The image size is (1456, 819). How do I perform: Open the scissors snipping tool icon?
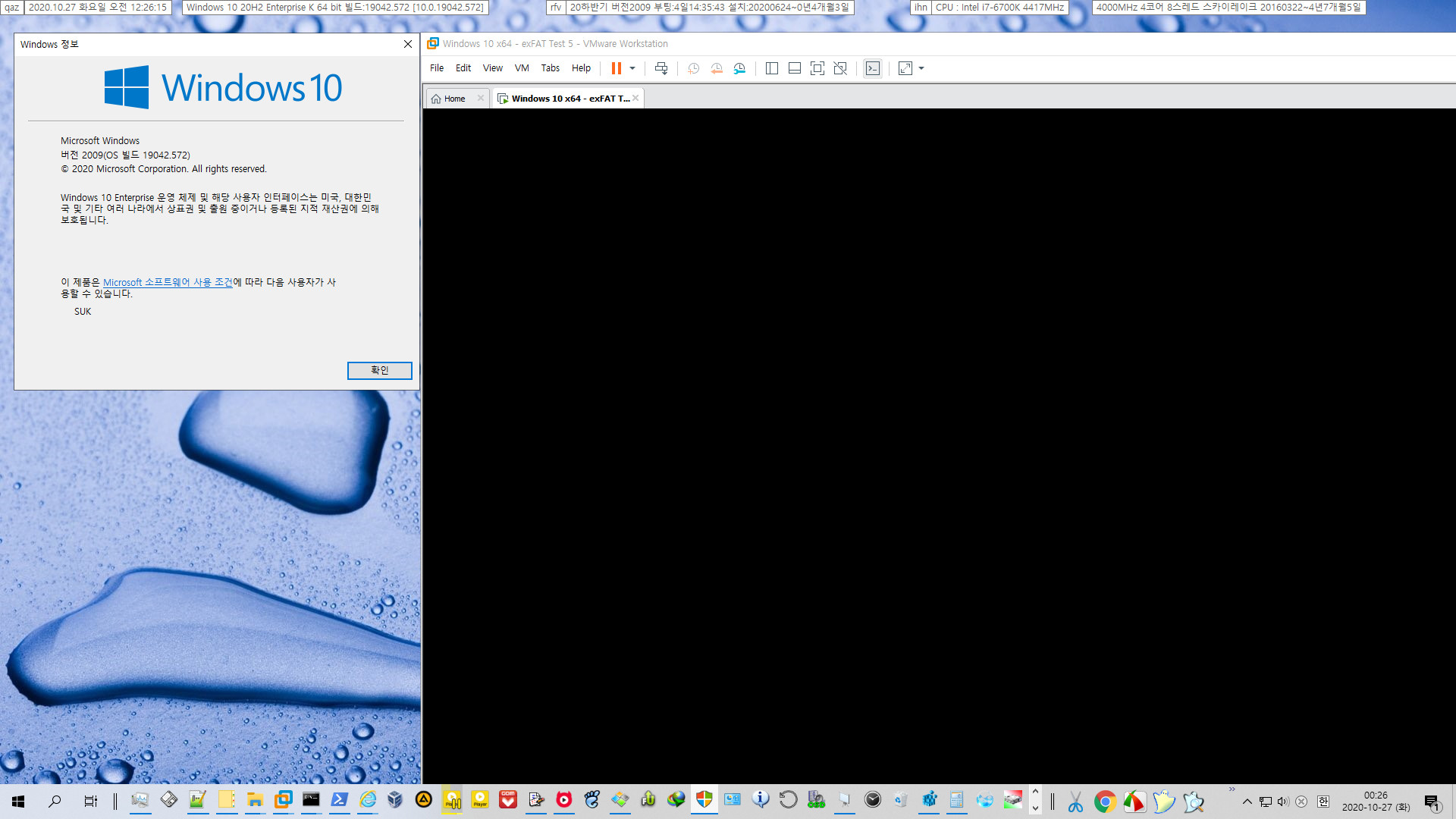click(x=1075, y=801)
